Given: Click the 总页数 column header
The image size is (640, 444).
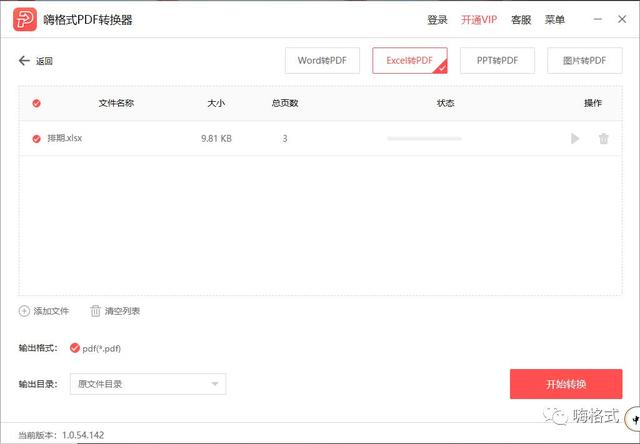Looking at the screenshot, I should 285,103.
